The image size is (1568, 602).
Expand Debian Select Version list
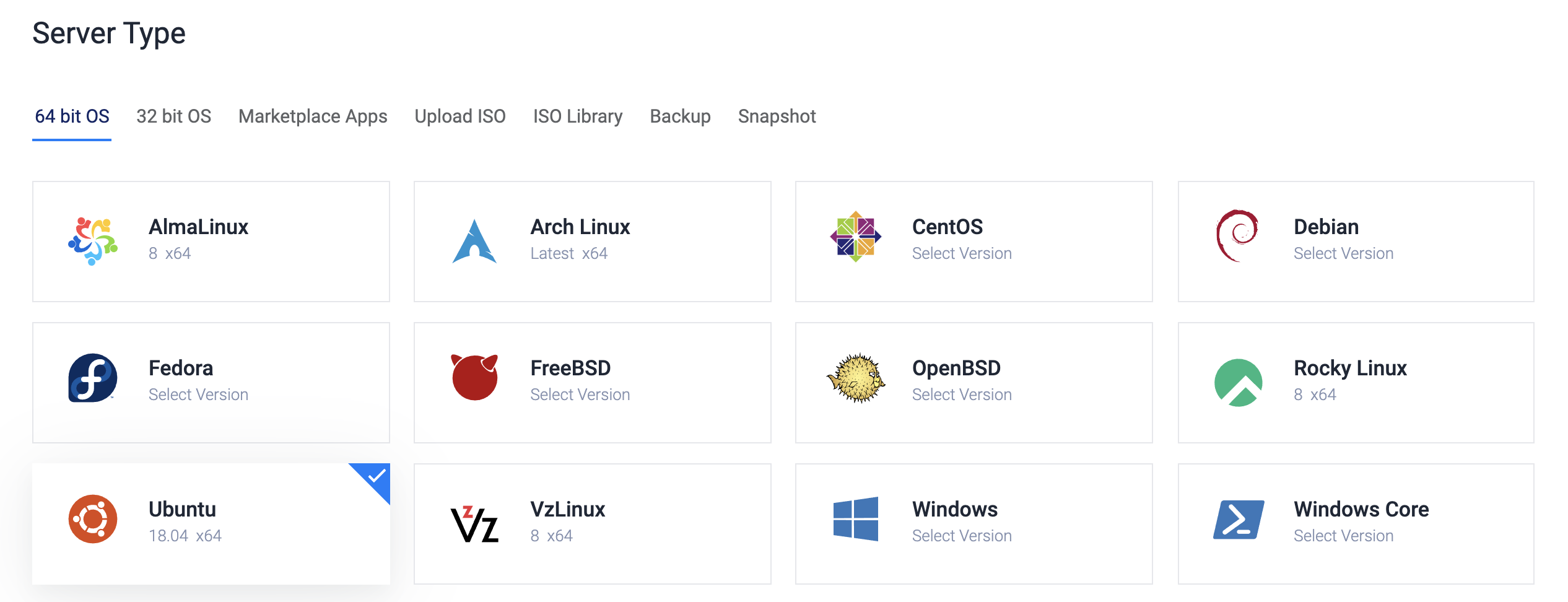point(1343,253)
